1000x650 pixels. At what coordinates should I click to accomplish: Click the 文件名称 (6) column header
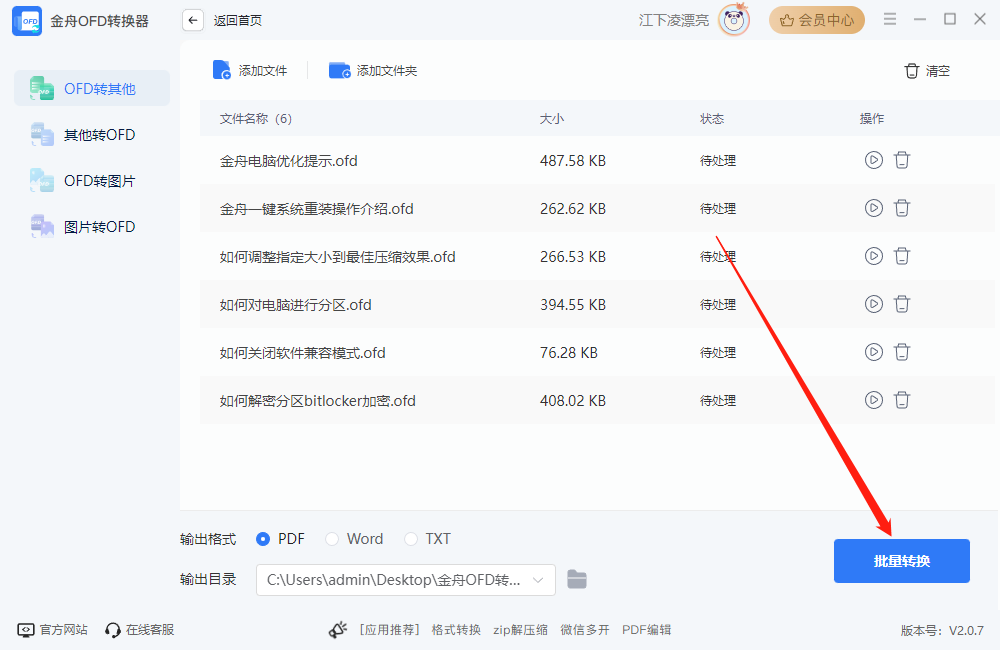click(256, 119)
